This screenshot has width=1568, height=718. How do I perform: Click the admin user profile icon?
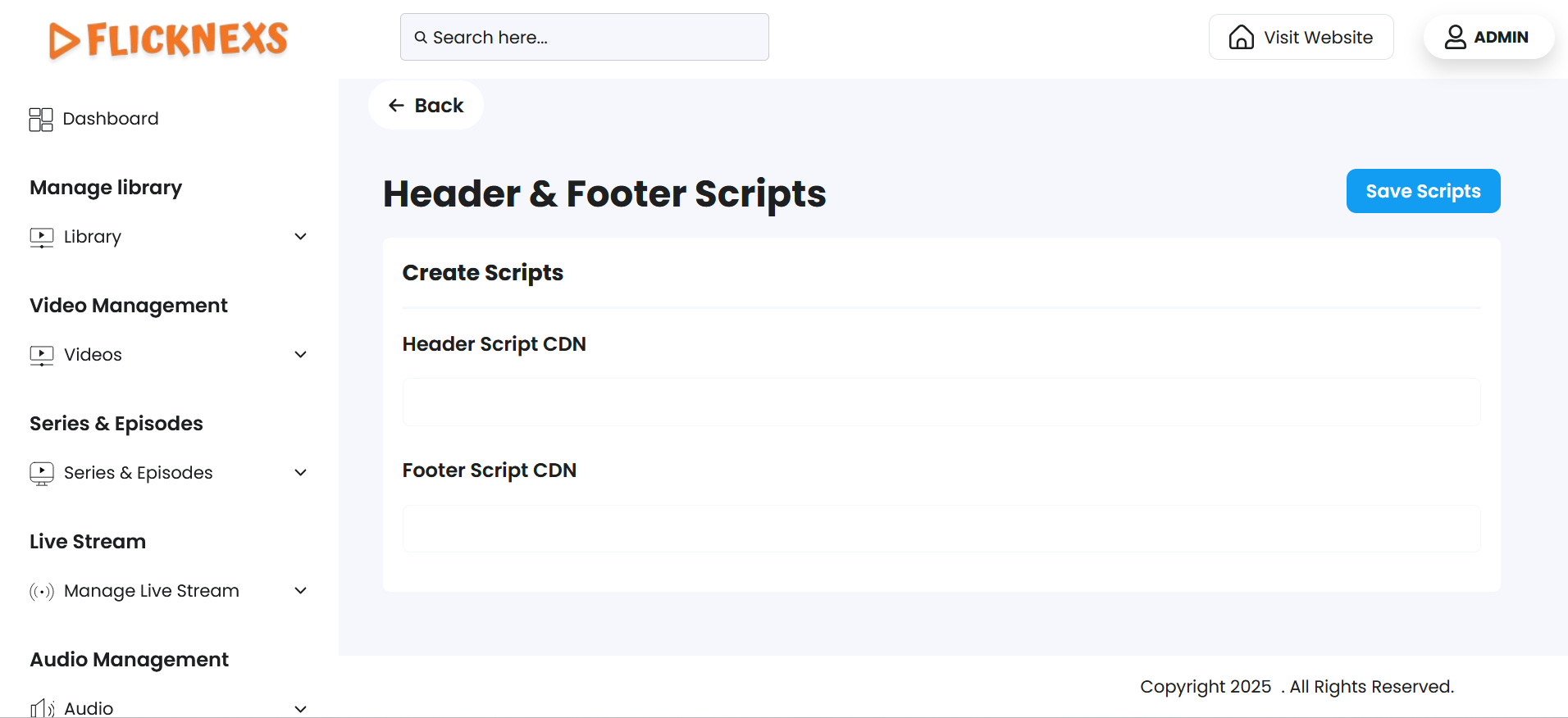click(1455, 38)
